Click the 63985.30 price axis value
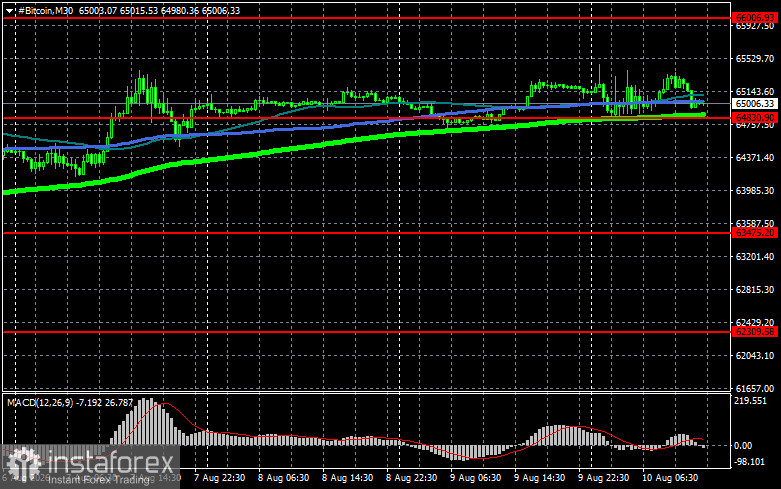Screen dimensions: 781x489 [x=755, y=191]
